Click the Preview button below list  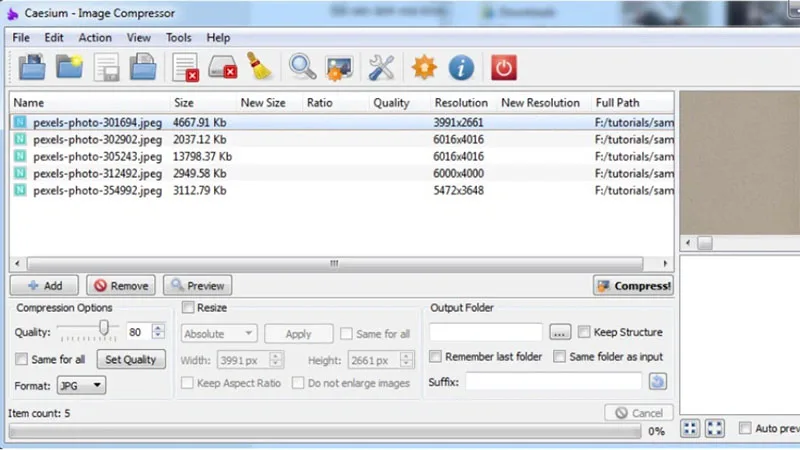coord(197,285)
